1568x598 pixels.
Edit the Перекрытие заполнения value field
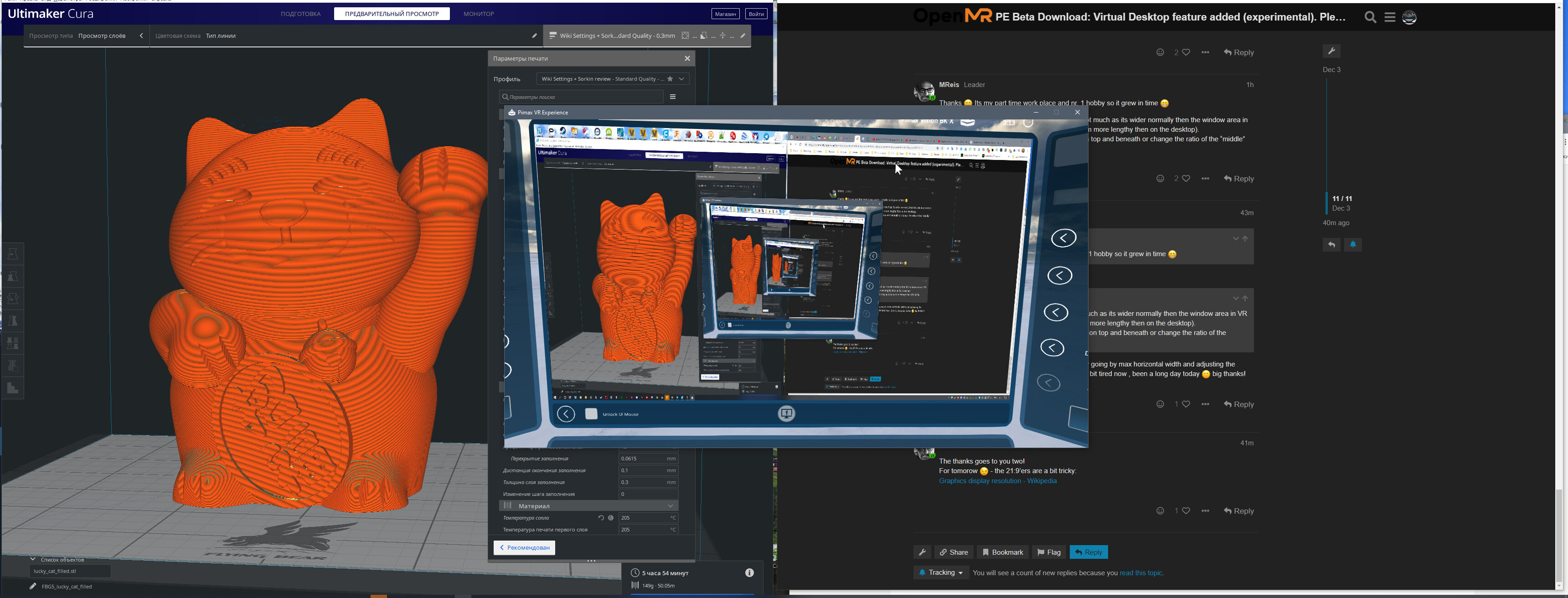(648, 459)
